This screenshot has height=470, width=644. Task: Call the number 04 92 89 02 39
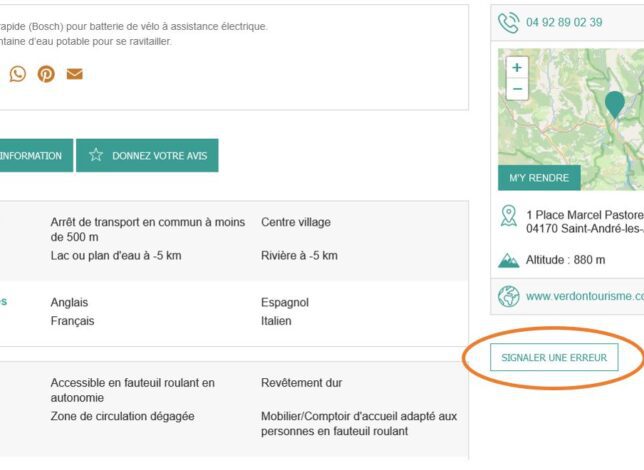coord(564,23)
